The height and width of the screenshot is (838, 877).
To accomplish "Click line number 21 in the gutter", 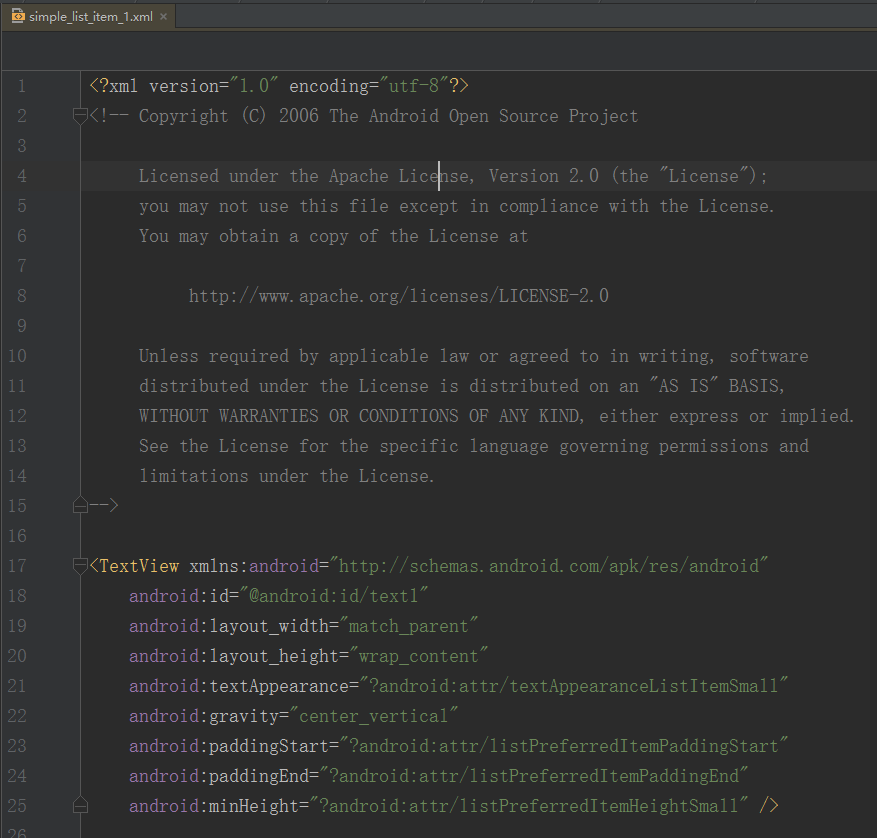I will point(17,686).
